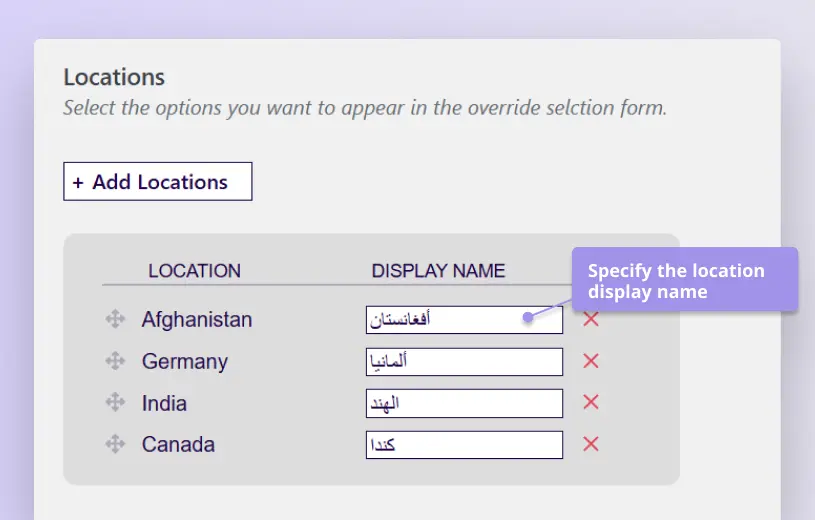Focus the Germany display name input
Image resolution: width=815 pixels, height=520 pixels.
pyautogui.click(x=464, y=362)
